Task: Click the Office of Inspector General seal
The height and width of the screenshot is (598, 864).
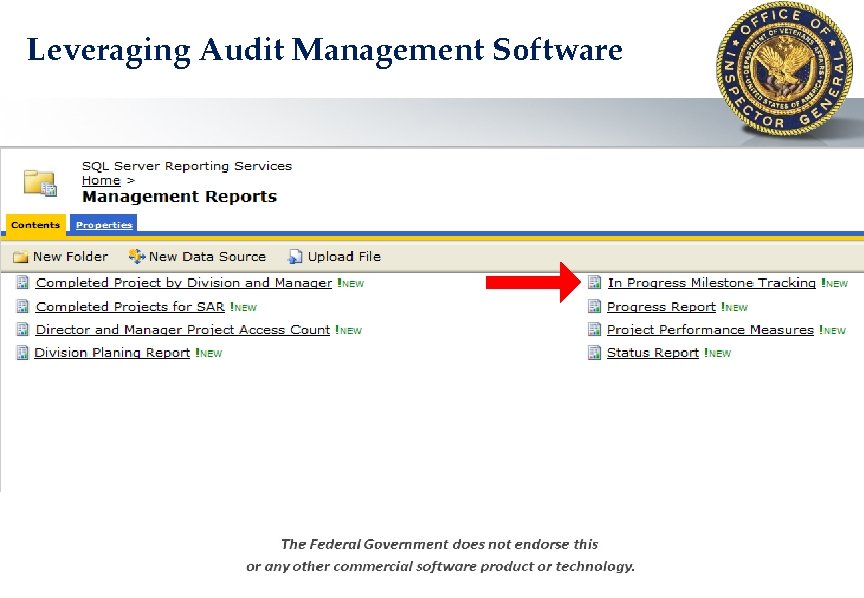Action: click(x=785, y=69)
